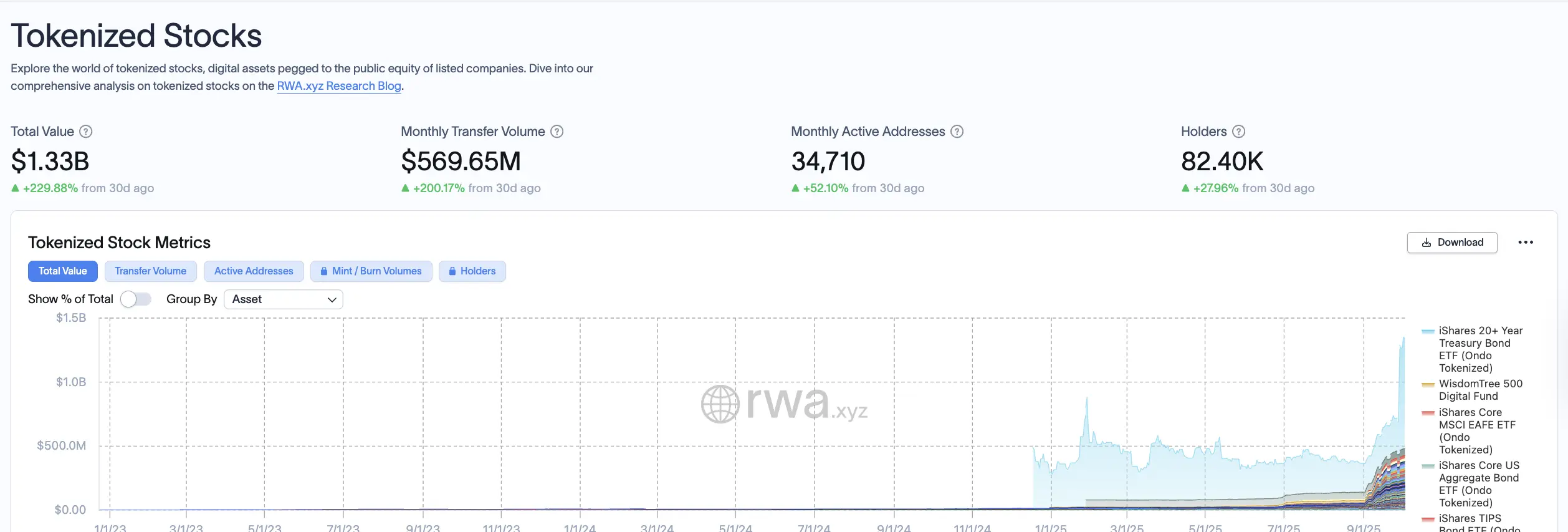Click the 82.40K holders figure
Screen dimensions: 1568x532
(x=1222, y=162)
